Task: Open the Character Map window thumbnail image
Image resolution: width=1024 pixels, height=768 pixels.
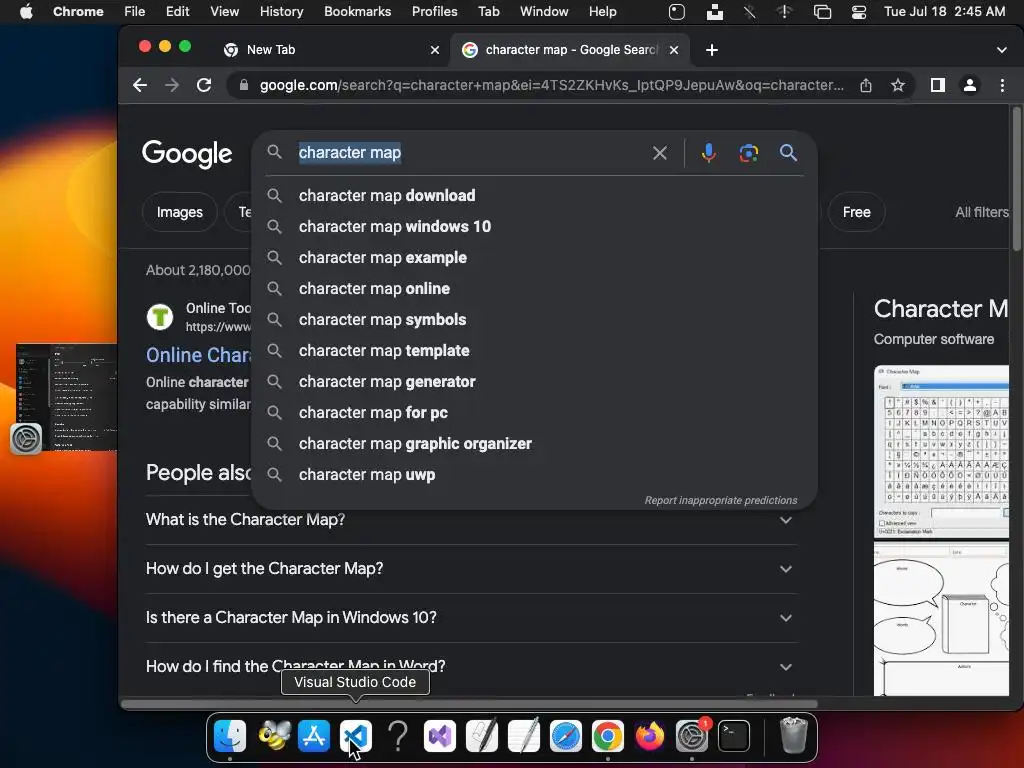Action: click(941, 452)
